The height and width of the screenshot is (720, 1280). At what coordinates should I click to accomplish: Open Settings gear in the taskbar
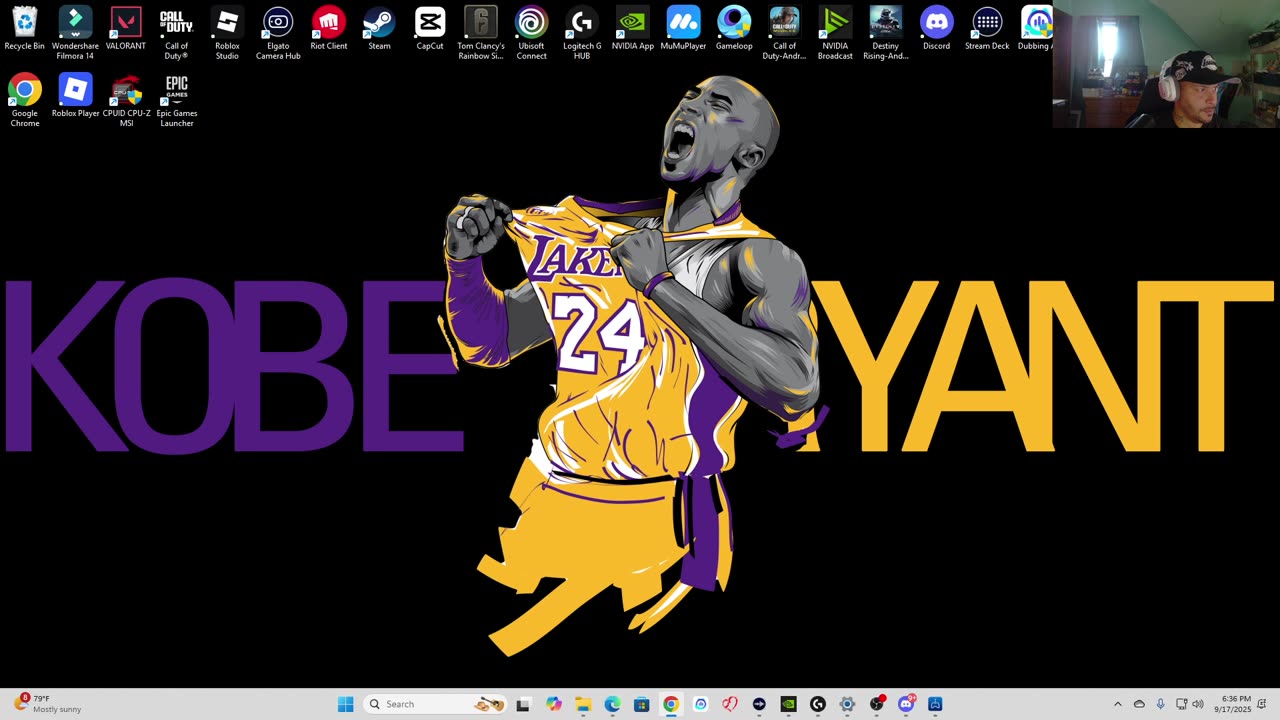pyautogui.click(x=847, y=704)
